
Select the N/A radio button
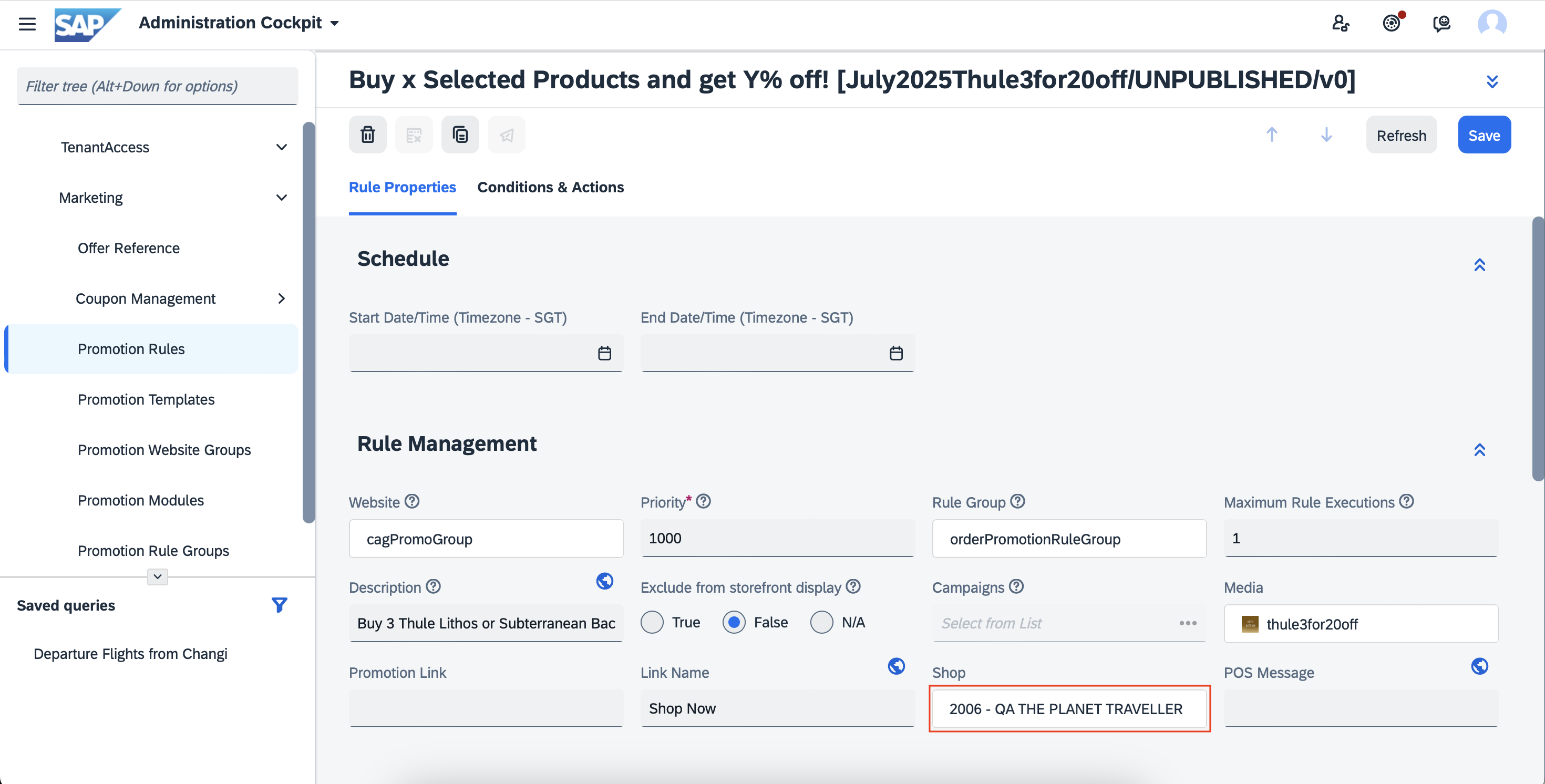click(x=822, y=622)
